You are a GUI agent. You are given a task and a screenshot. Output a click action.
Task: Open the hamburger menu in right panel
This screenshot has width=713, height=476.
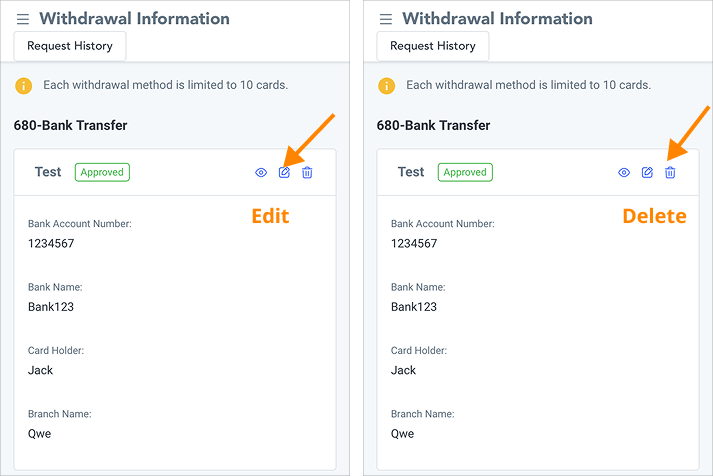click(x=386, y=19)
